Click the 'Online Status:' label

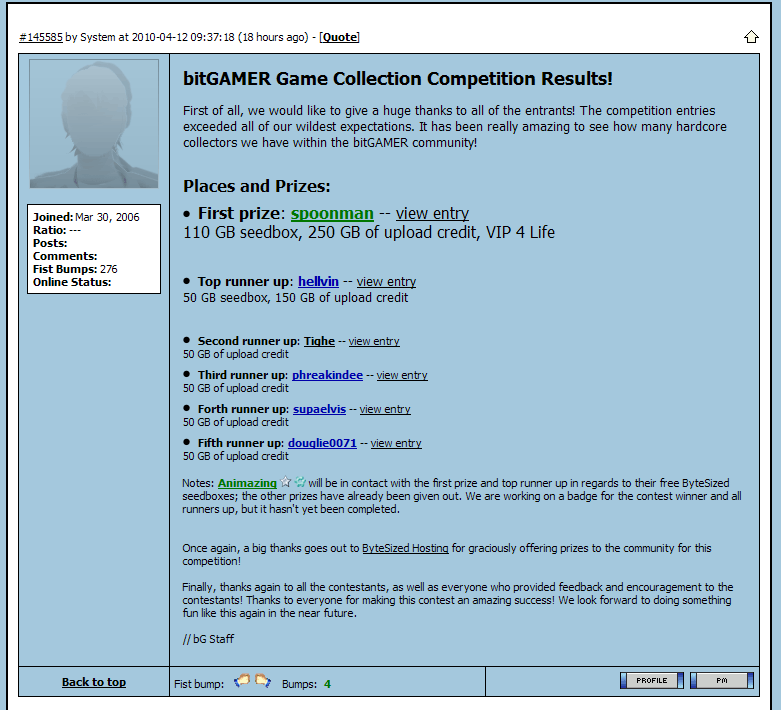click(72, 282)
